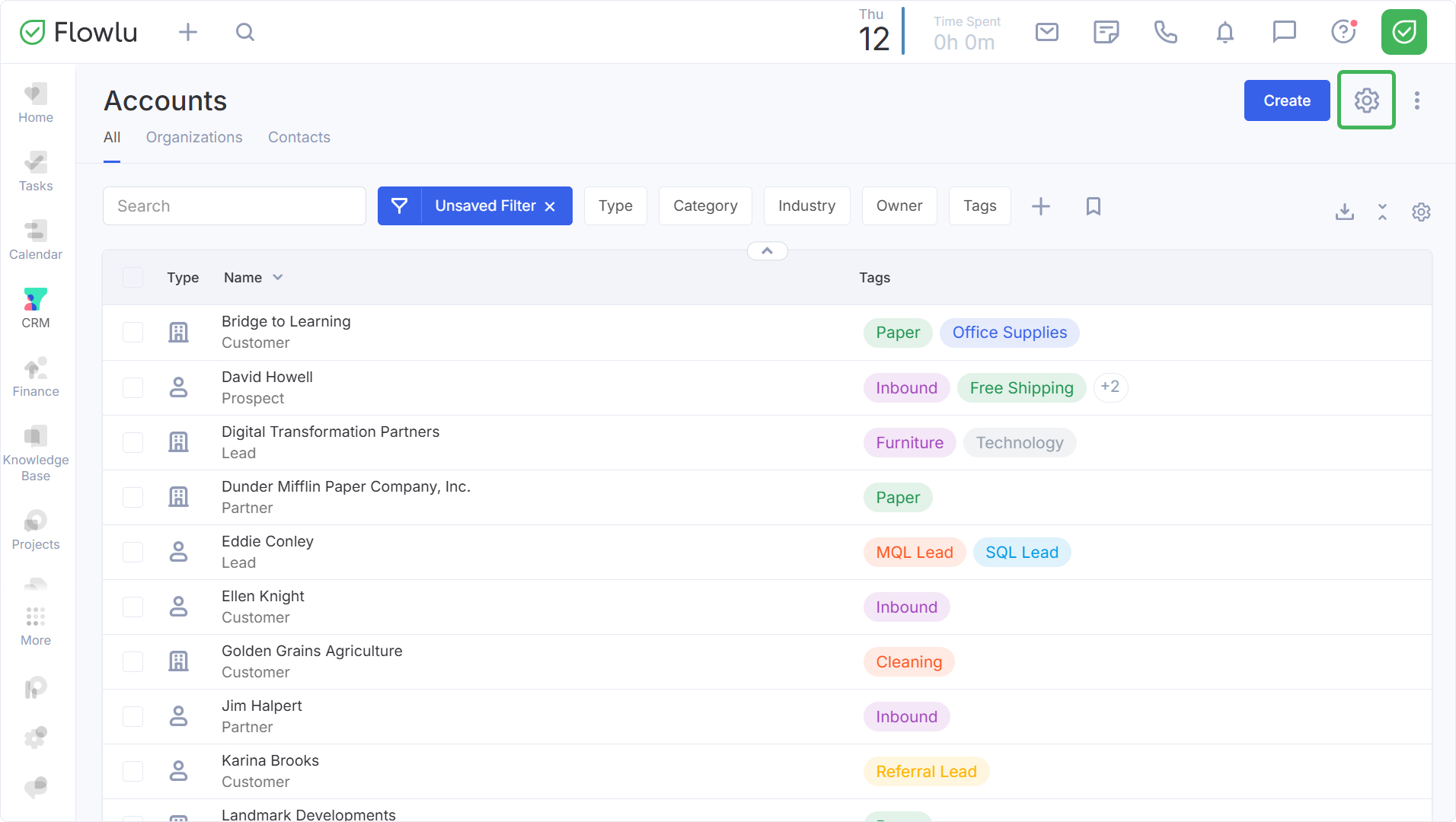Open the notifications bell
The height and width of the screenshot is (822, 1456).
coord(1225,32)
